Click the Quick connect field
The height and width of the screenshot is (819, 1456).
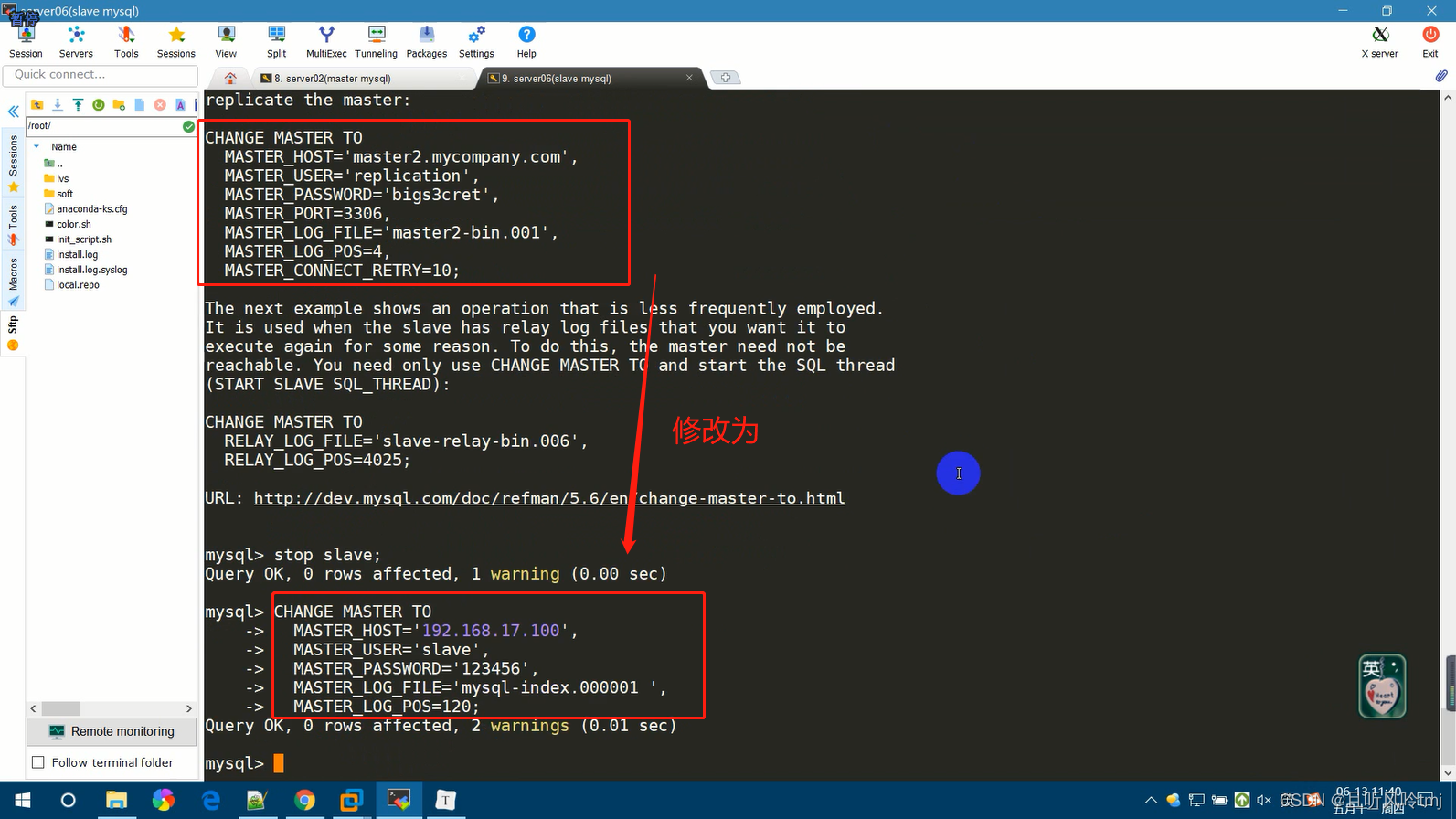point(101,75)
